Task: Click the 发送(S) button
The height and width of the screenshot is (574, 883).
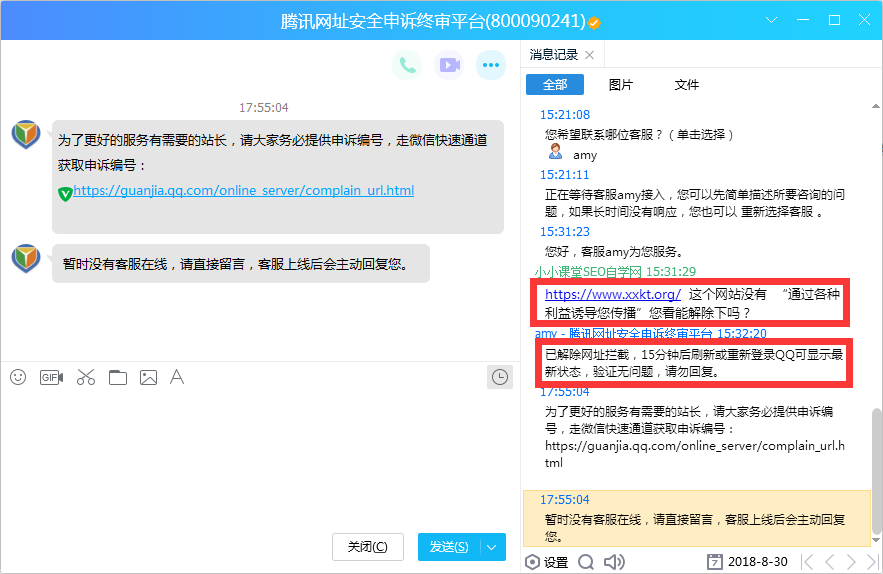Action: (449, 547)
